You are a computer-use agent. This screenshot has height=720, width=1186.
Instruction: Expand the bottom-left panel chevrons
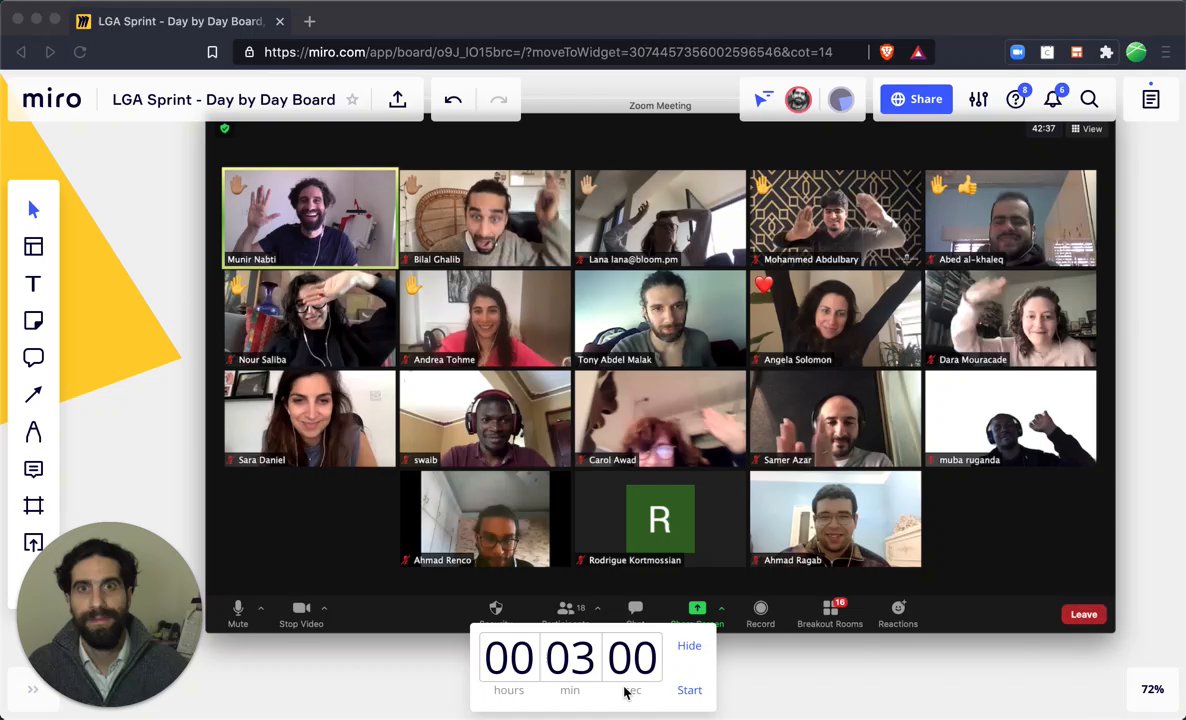(x=33, y=689)
